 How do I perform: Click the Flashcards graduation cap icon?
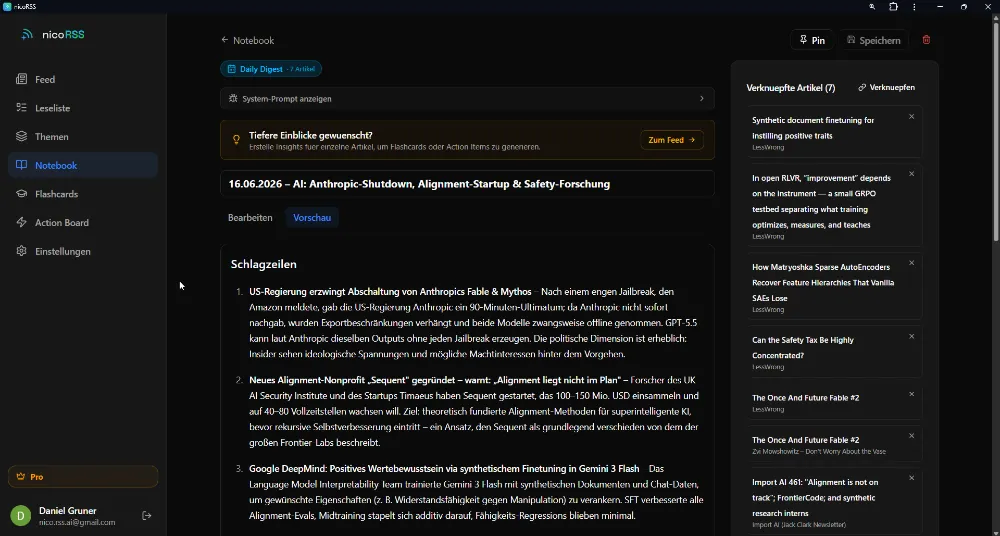click(x=22, y=194)
